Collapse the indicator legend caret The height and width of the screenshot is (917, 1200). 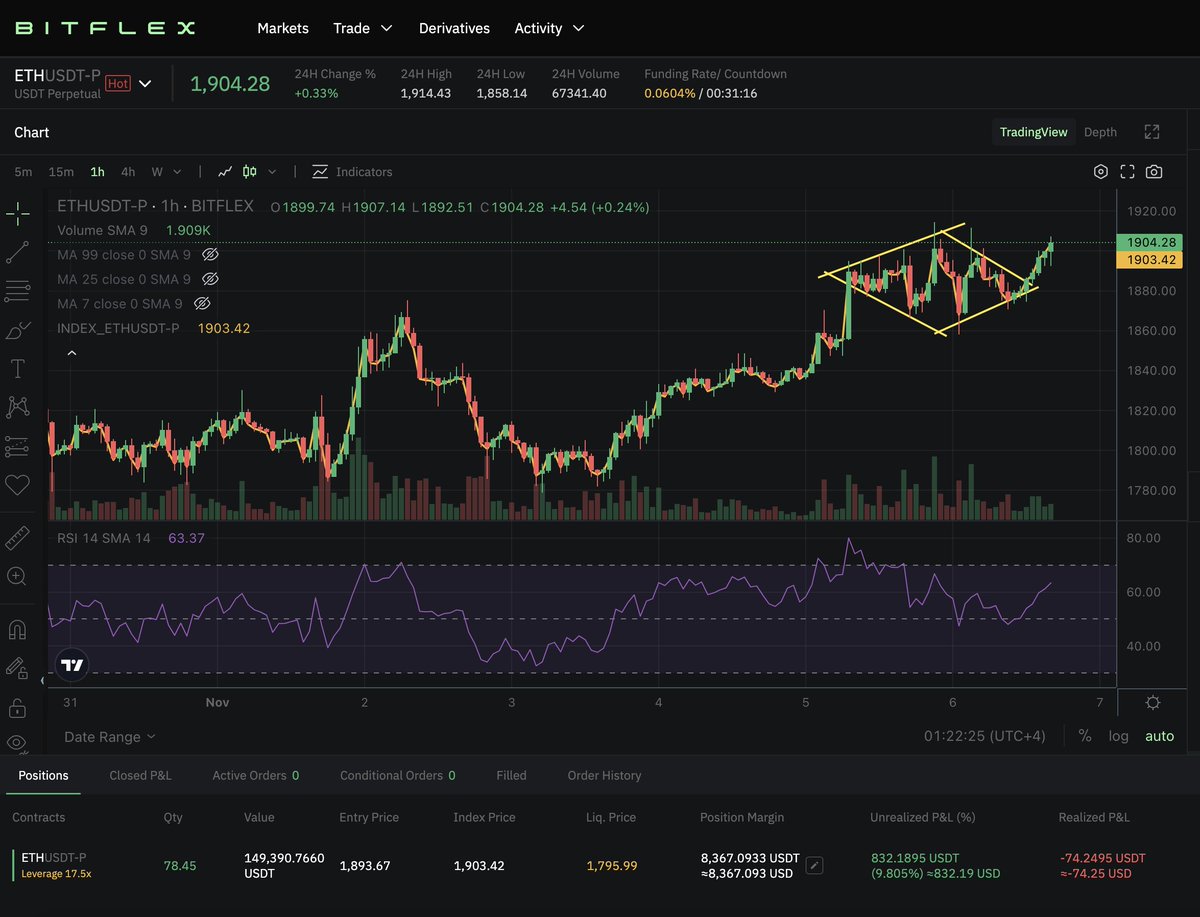click(72, 352)
